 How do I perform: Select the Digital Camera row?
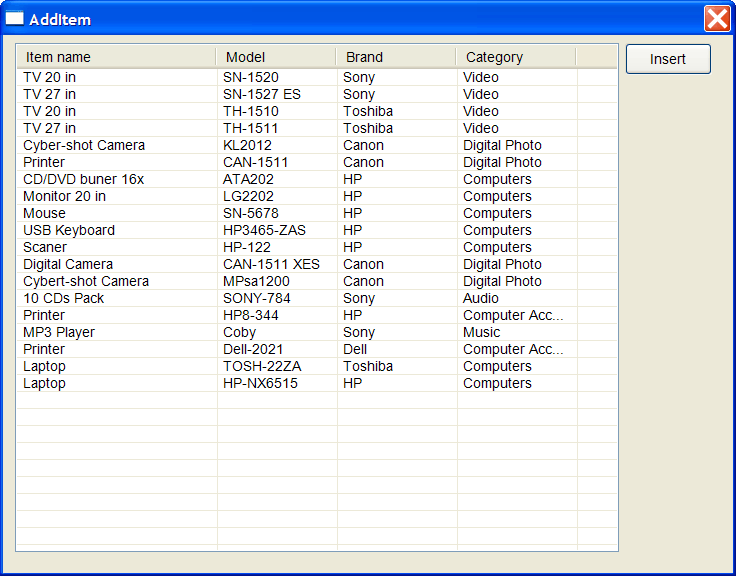317,264
